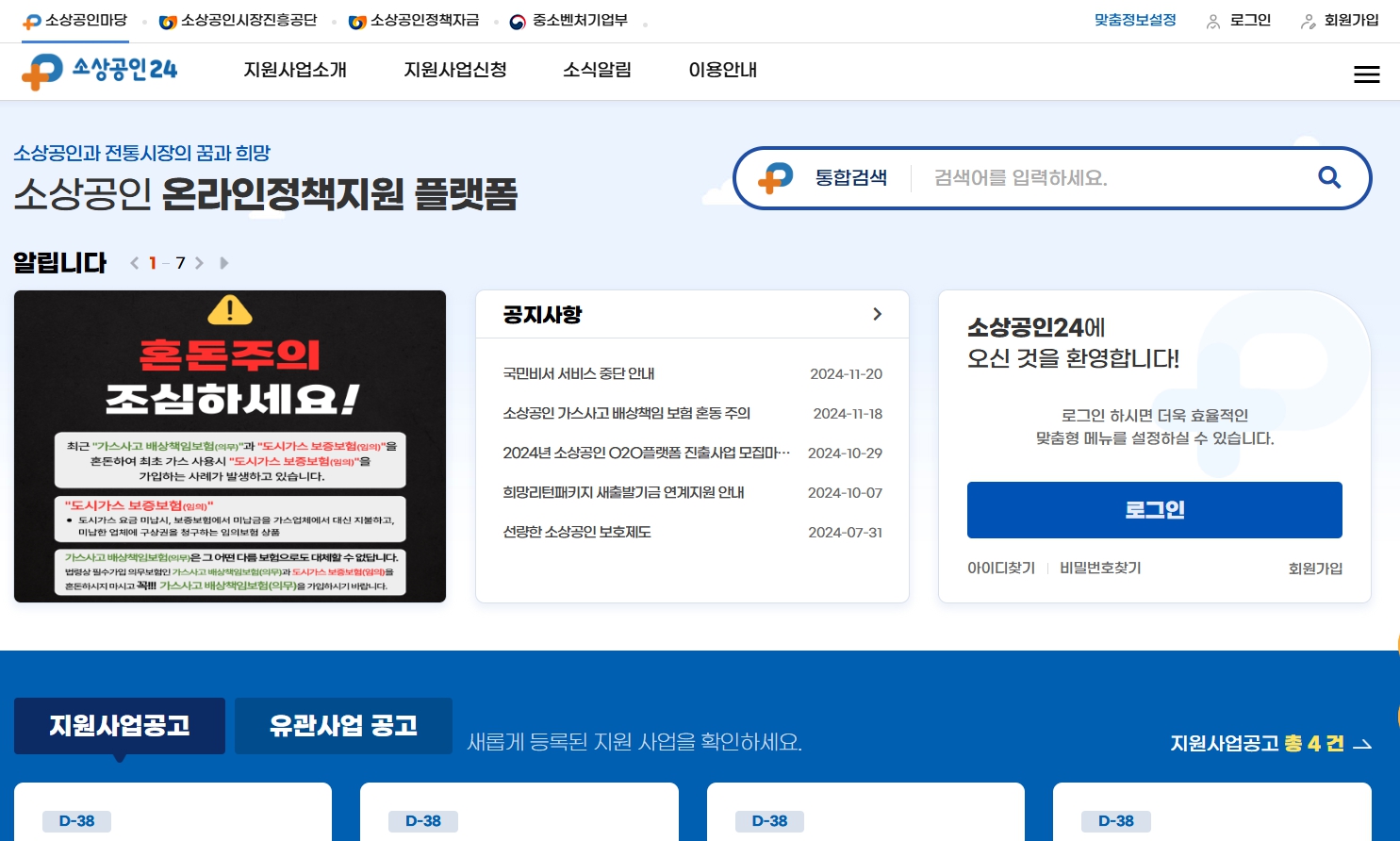Expand the 공지사항 list with its arrow
The height and width of the screenshot is (841, 1400).
[x=877, y=314]
